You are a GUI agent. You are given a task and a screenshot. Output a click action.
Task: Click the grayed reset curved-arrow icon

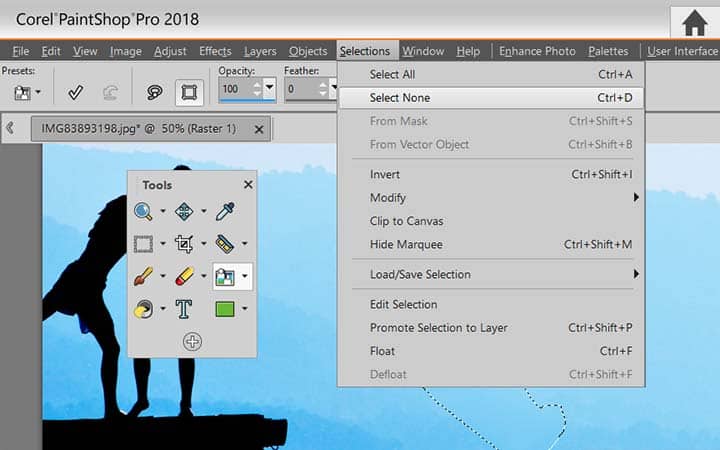tap(110, 93)
